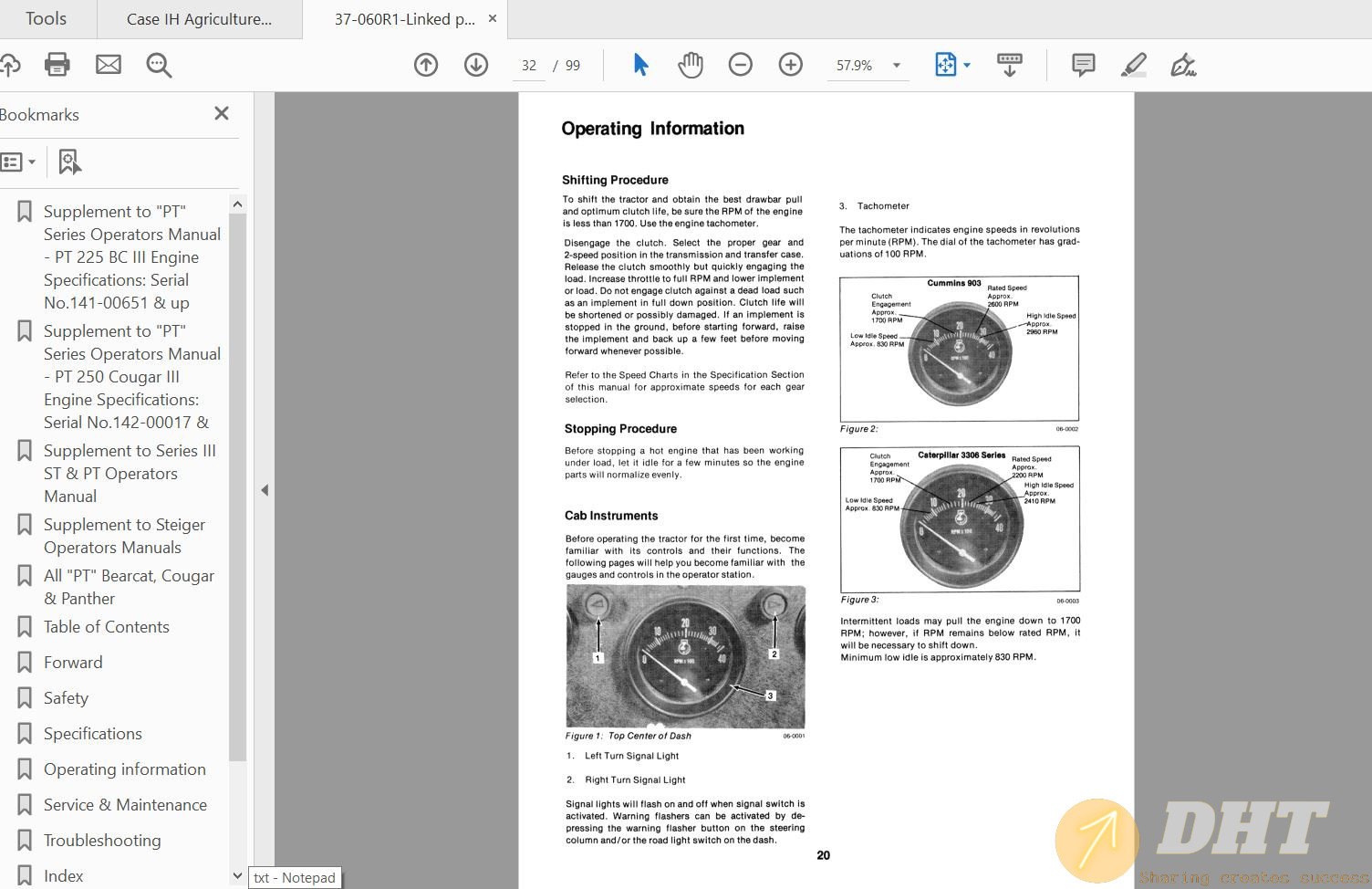This screenshot has height=889, width=1372.
Task: Select the arrow selection tool
Action: pos(640,65)
